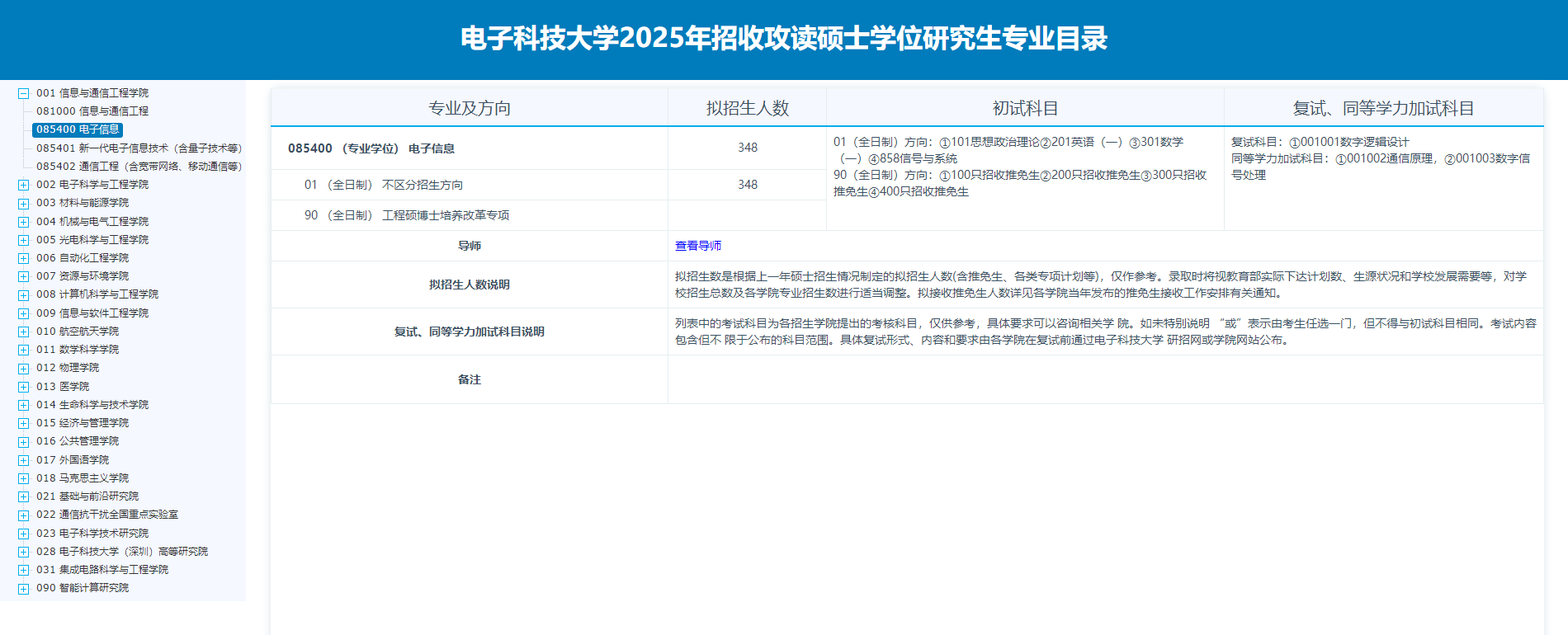Click the 拟招生人数说明 row label
The image size is (1568, 635).
pos(470,285)
